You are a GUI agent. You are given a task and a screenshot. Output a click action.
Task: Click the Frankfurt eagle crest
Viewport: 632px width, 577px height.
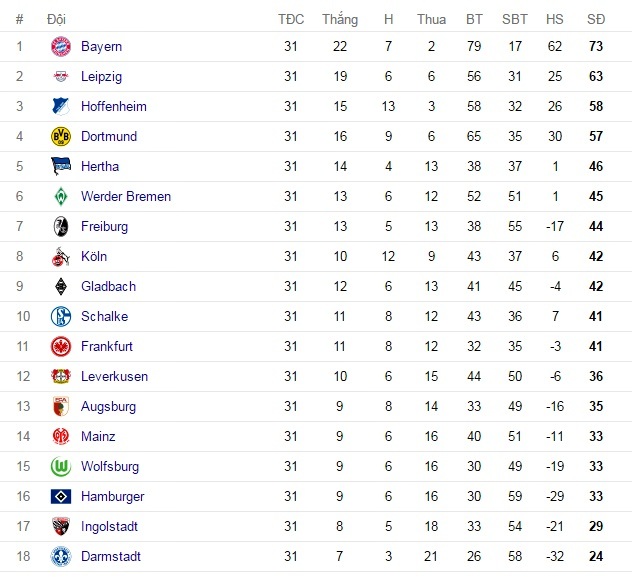click(x=61, y=346)
